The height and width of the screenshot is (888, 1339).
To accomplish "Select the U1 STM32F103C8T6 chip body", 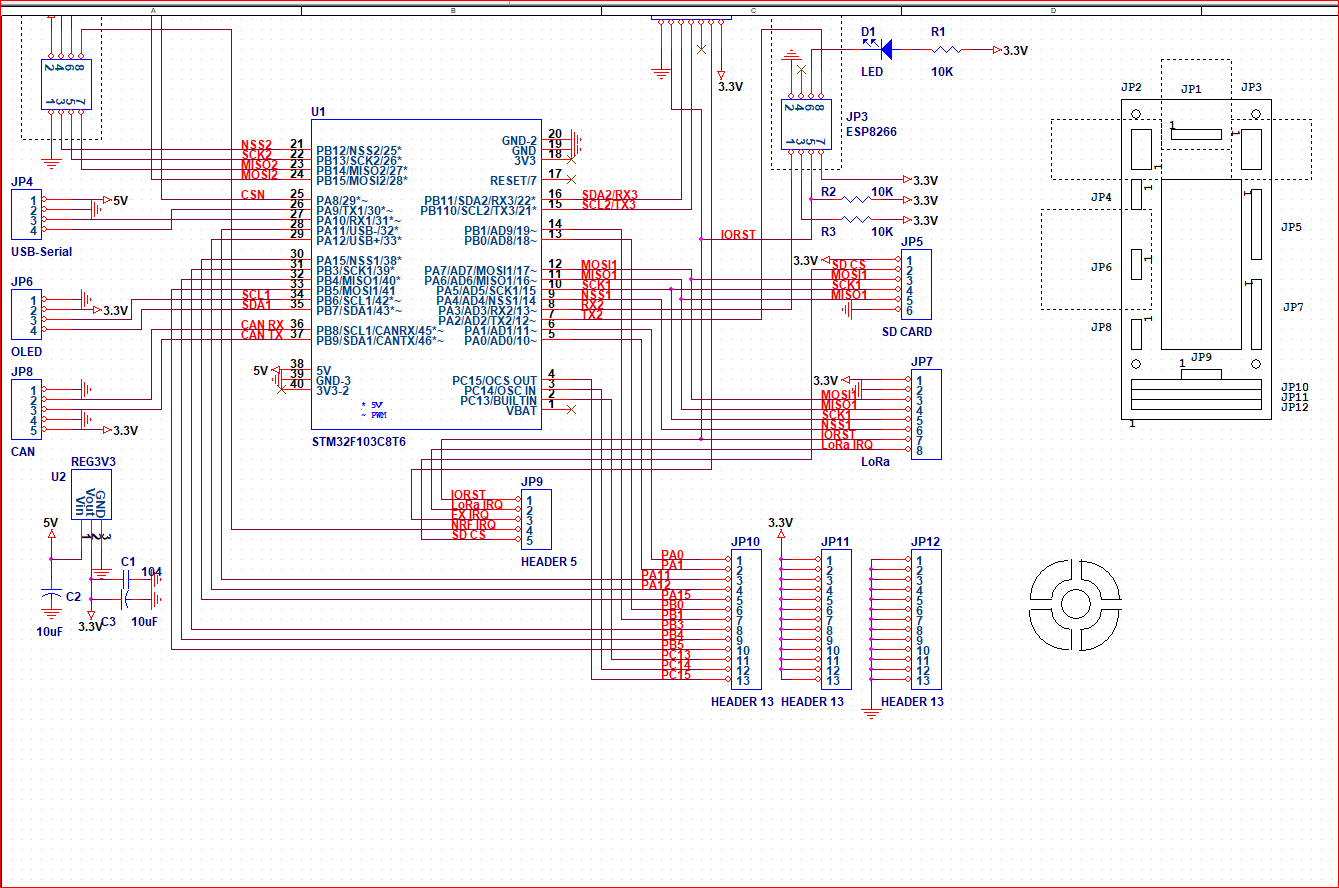I will (426, 275).
